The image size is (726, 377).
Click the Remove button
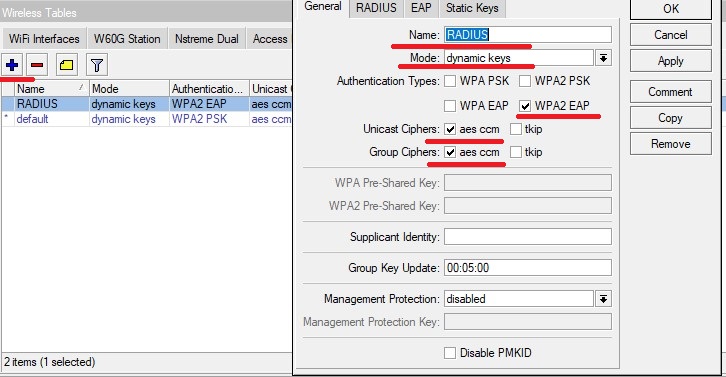[670, 144]
